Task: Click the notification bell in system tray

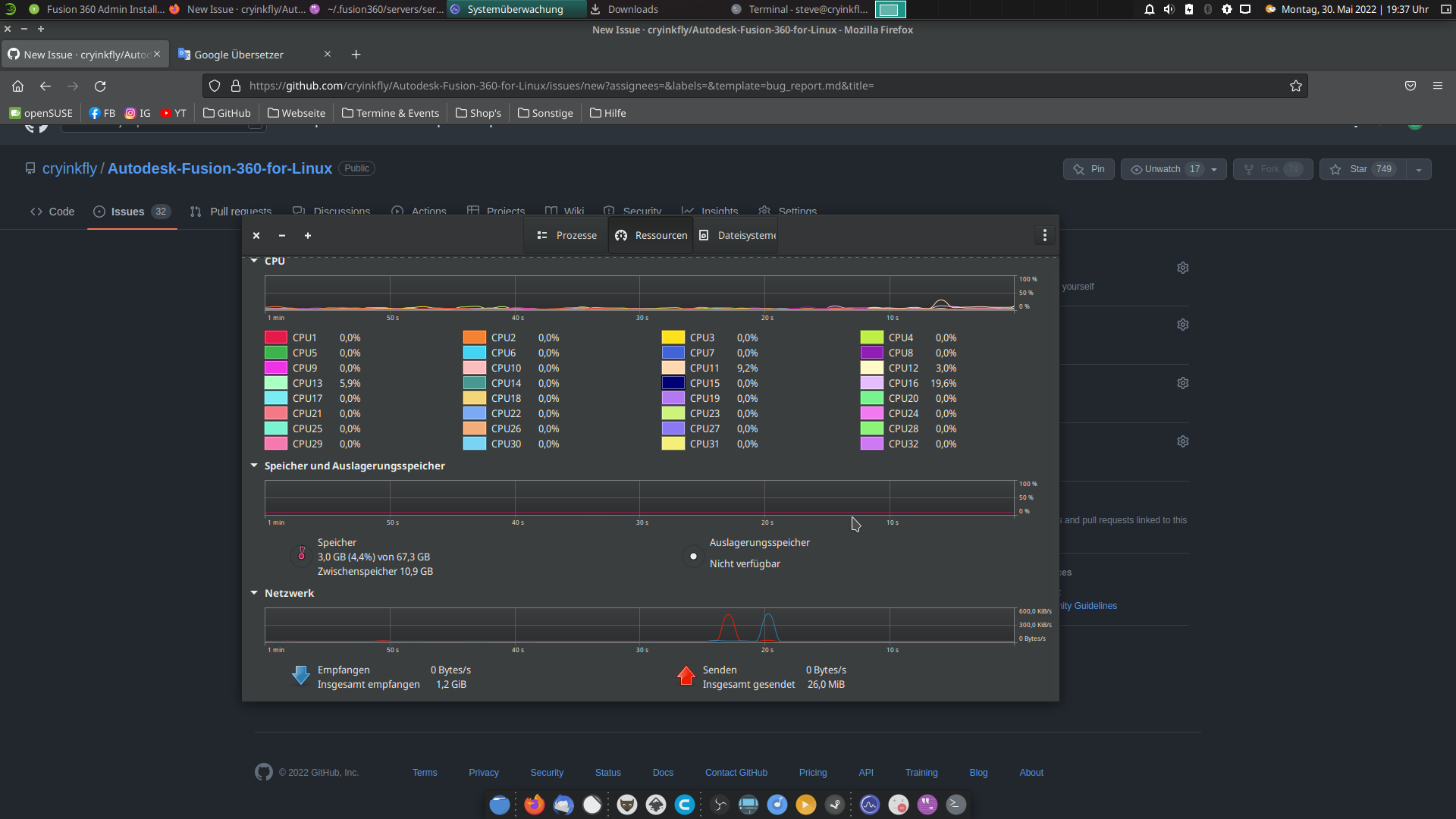Action: [1149, 9]
